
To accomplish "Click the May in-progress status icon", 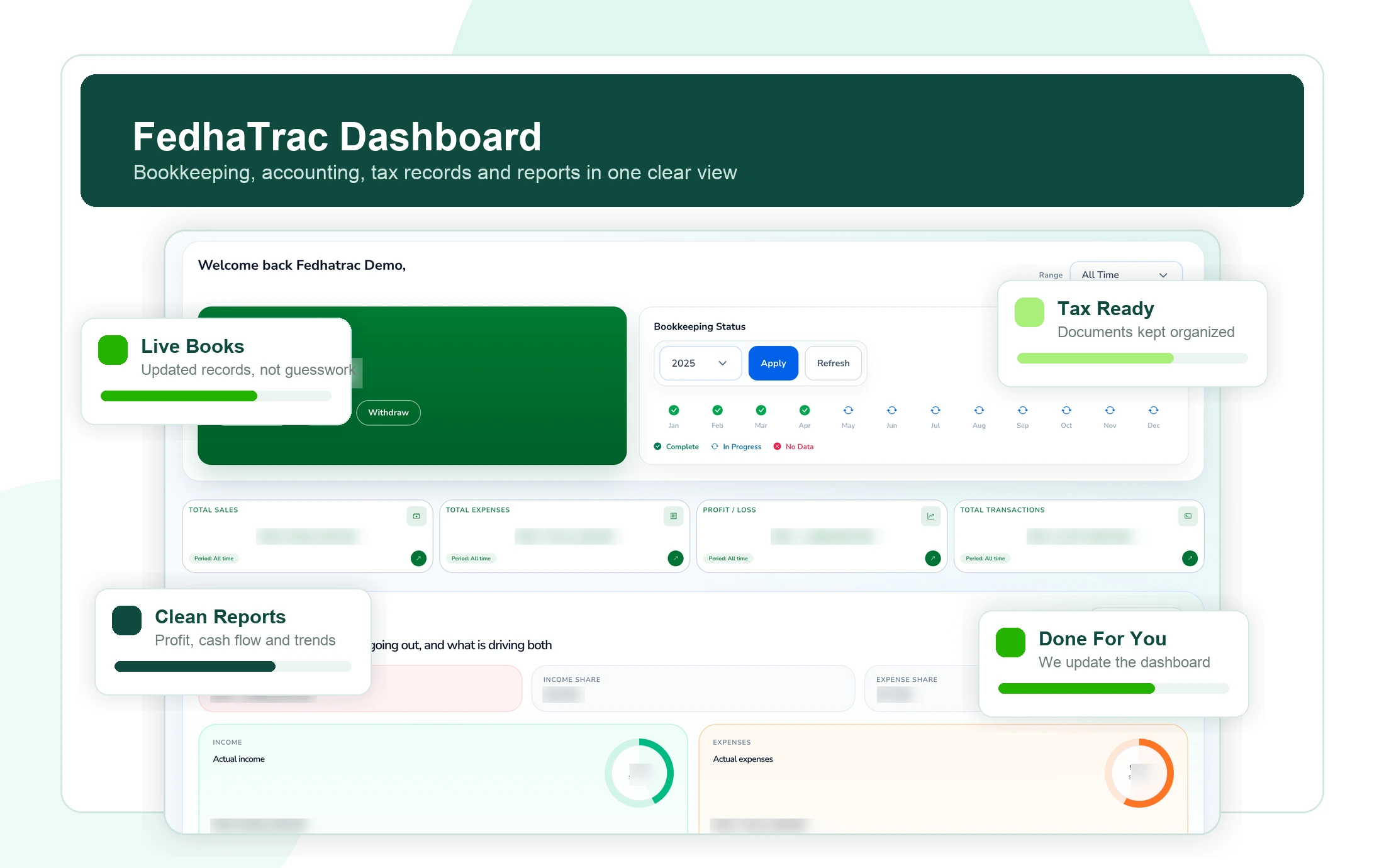I will click(x=848, y=410).
